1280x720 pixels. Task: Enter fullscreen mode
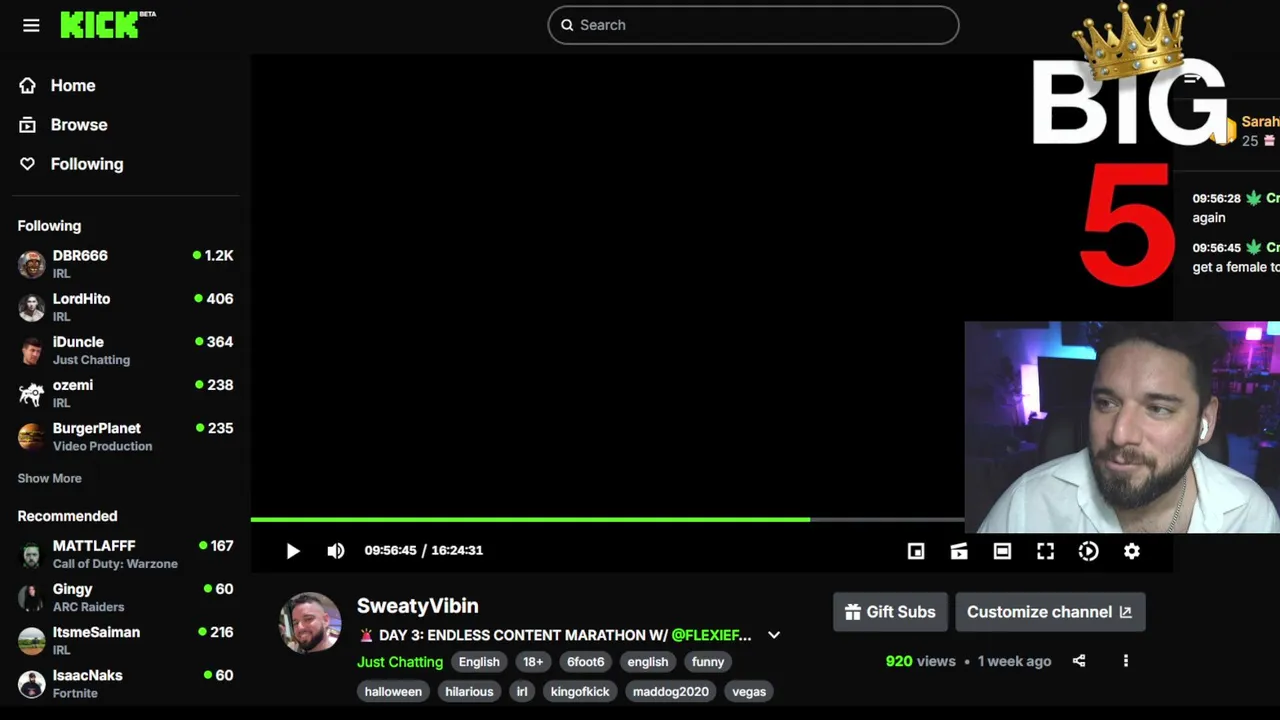pos(1045,551)
